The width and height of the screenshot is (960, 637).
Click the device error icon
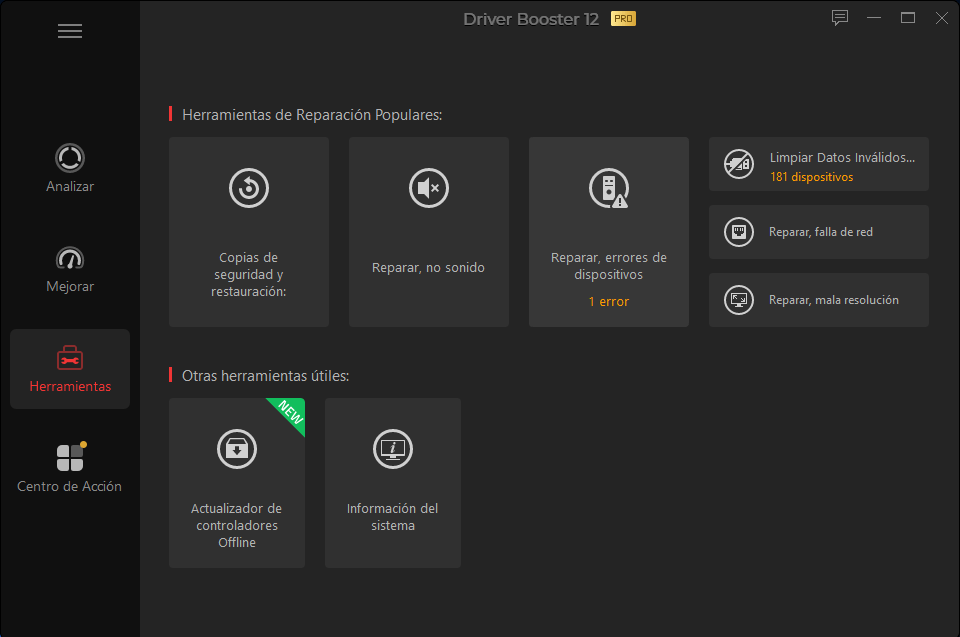(609, 188)
